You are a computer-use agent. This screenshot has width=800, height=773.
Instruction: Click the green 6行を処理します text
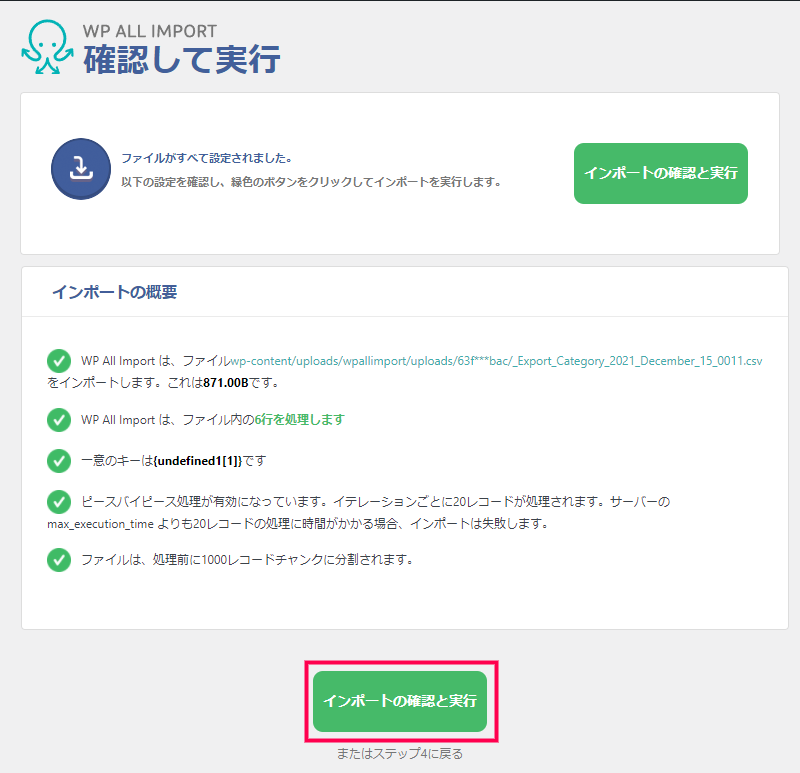click(x=300, y=420)
